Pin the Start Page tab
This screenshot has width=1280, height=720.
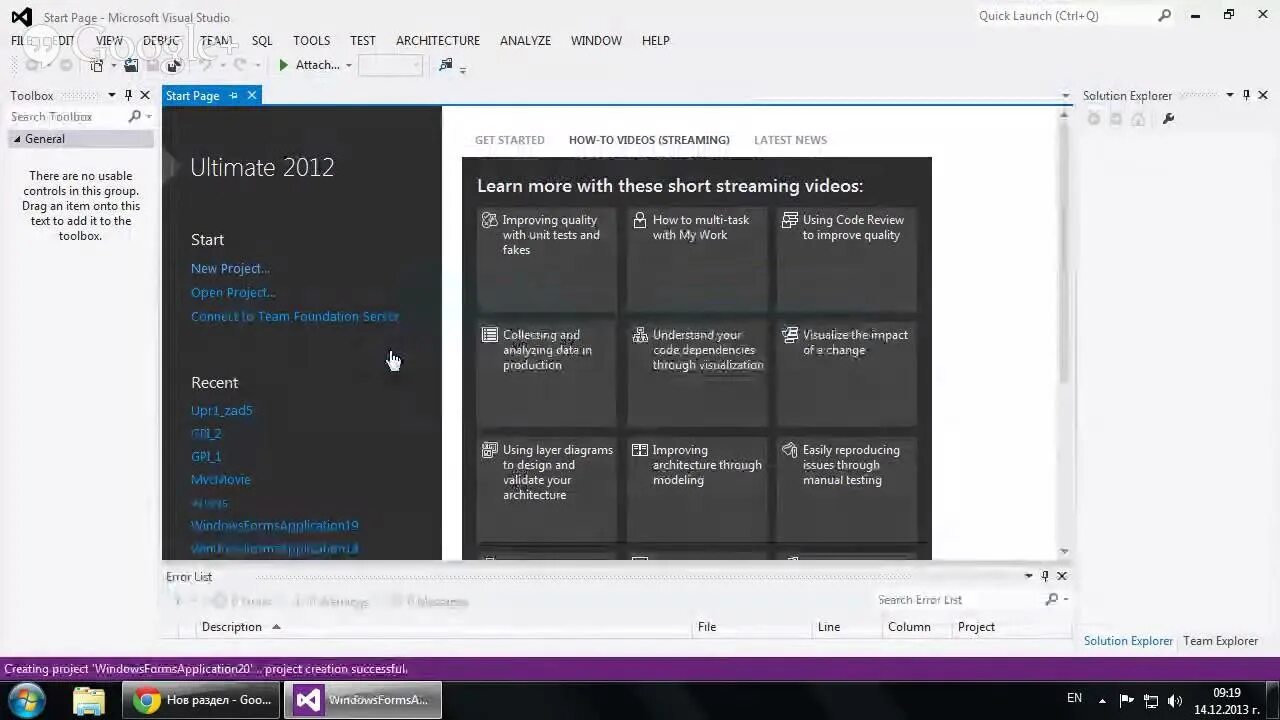click(x=233, y=96)
